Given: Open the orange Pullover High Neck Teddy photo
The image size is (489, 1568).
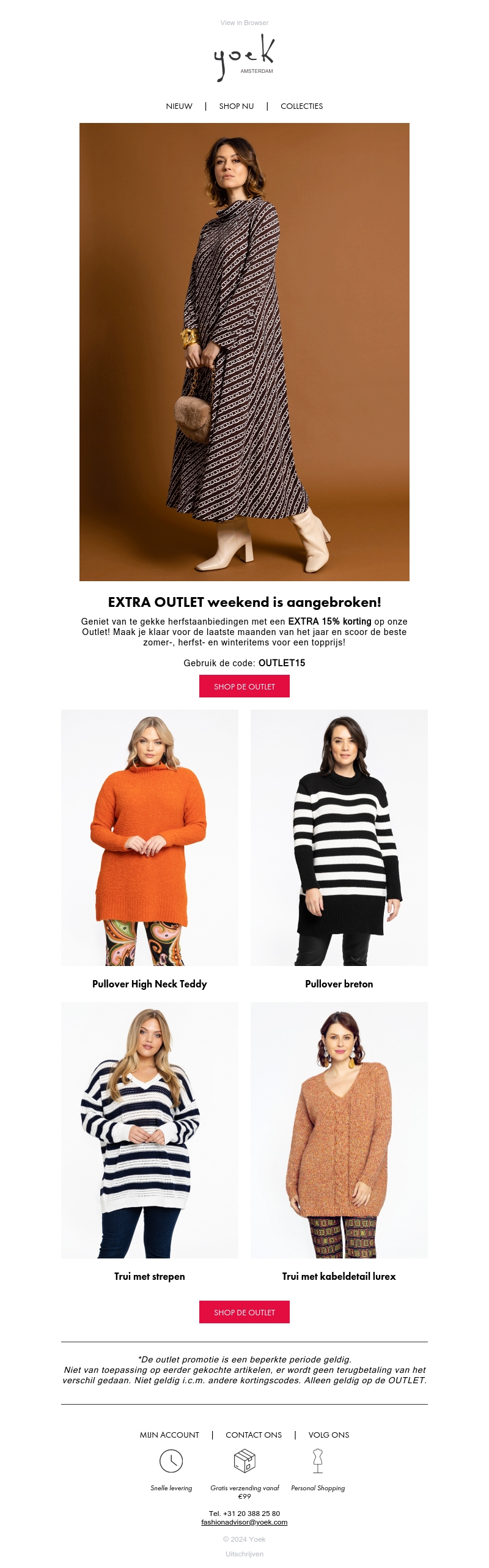Looking at the screenshot, I should 150,838.
